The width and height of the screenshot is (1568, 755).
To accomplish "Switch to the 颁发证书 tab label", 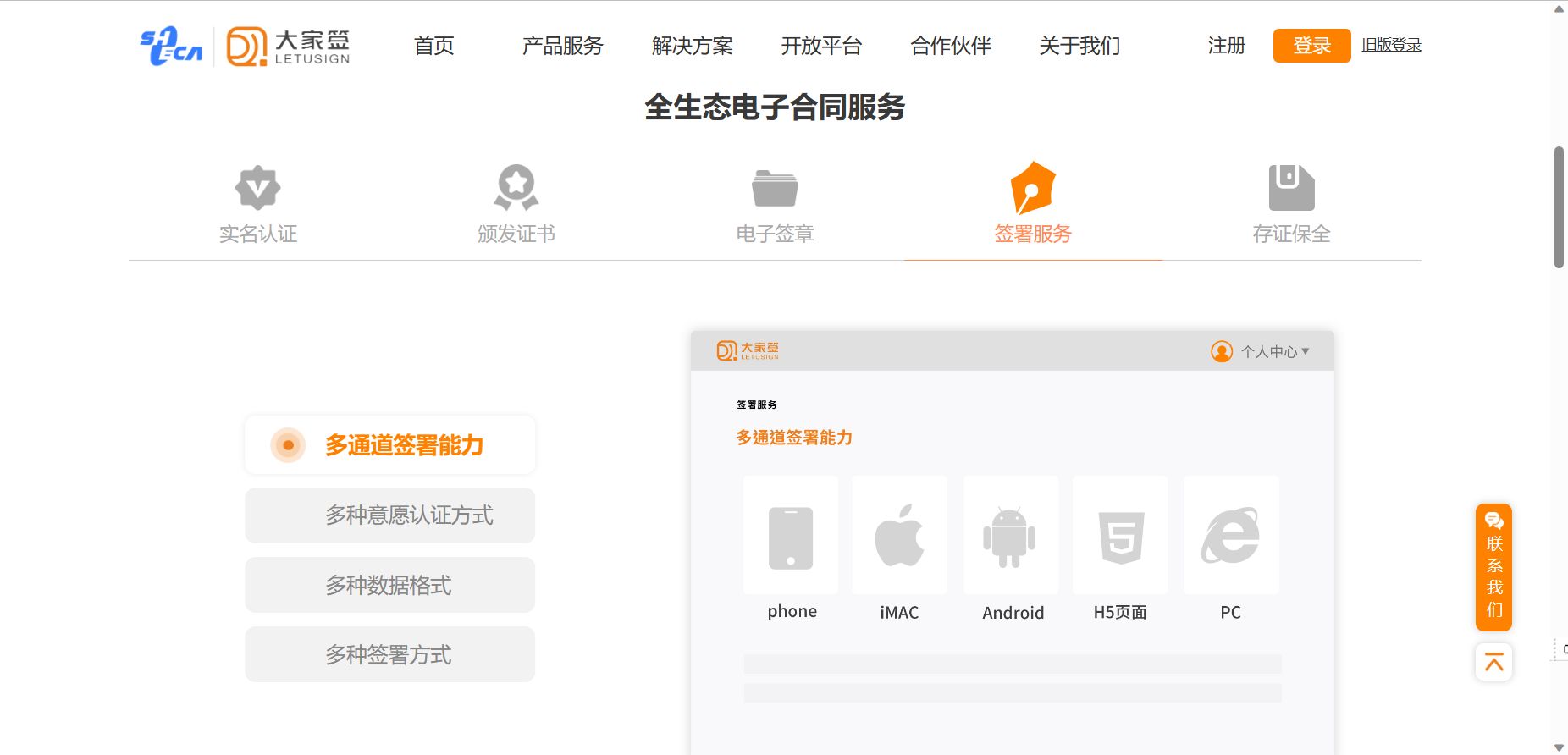I will [x=516, y=234].
